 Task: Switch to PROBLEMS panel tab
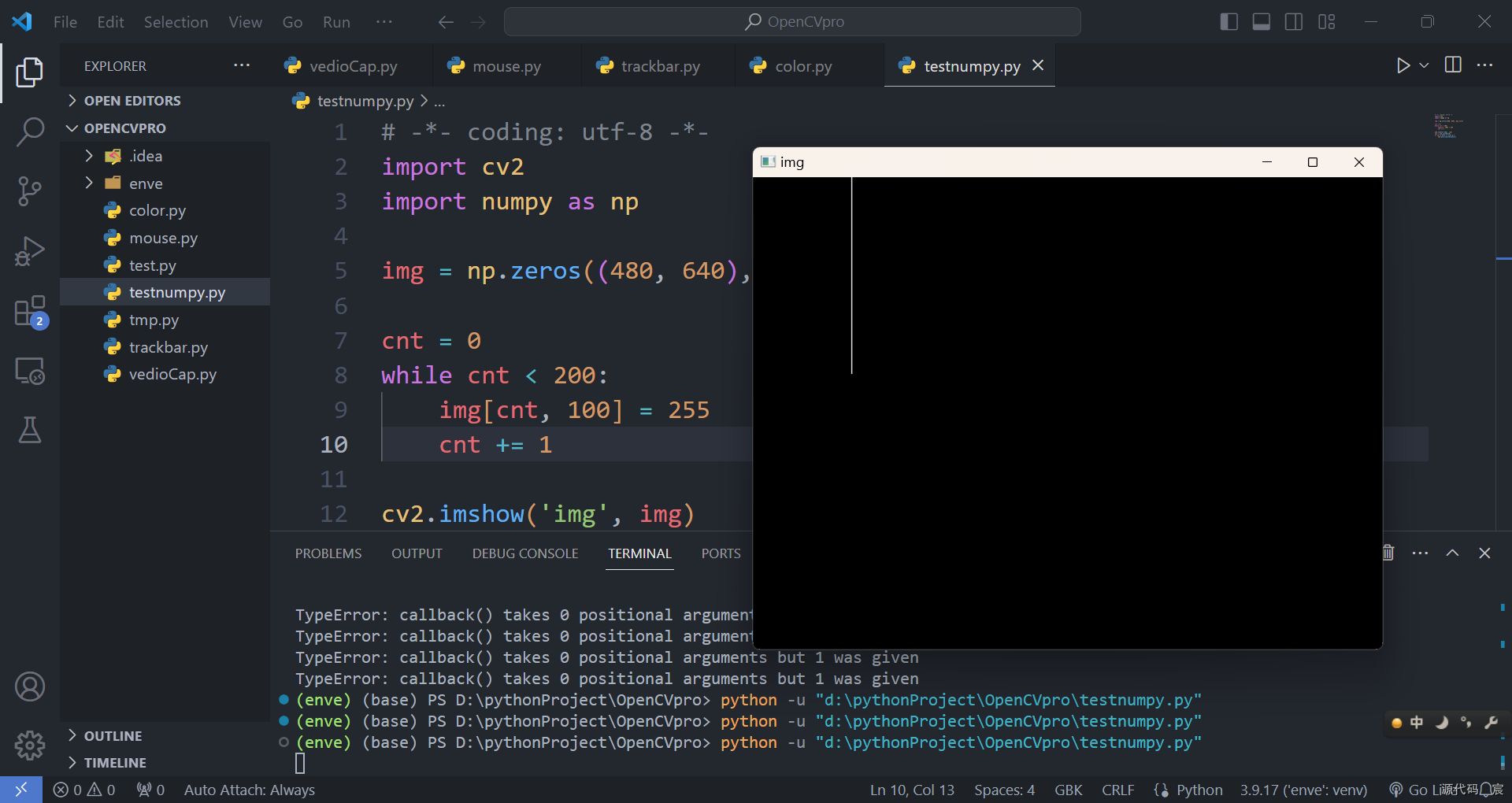coord(328,553)
